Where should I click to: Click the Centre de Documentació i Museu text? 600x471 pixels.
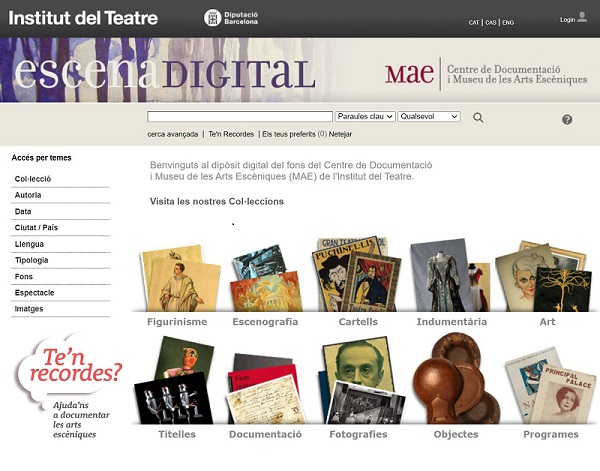pyautogui.click(x=517, y=74)
